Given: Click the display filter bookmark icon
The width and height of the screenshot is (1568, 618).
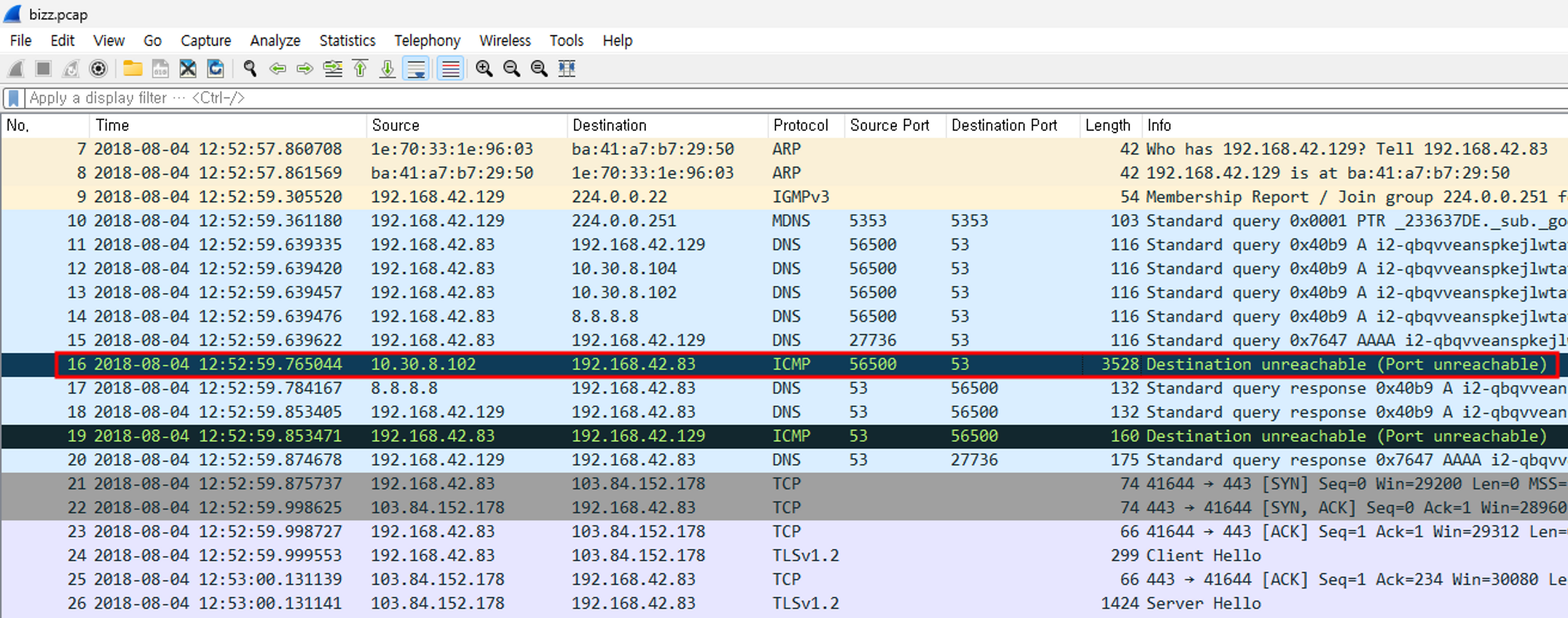Looking at the screenshot, I should pyautogui.click(x=13, y=98).
